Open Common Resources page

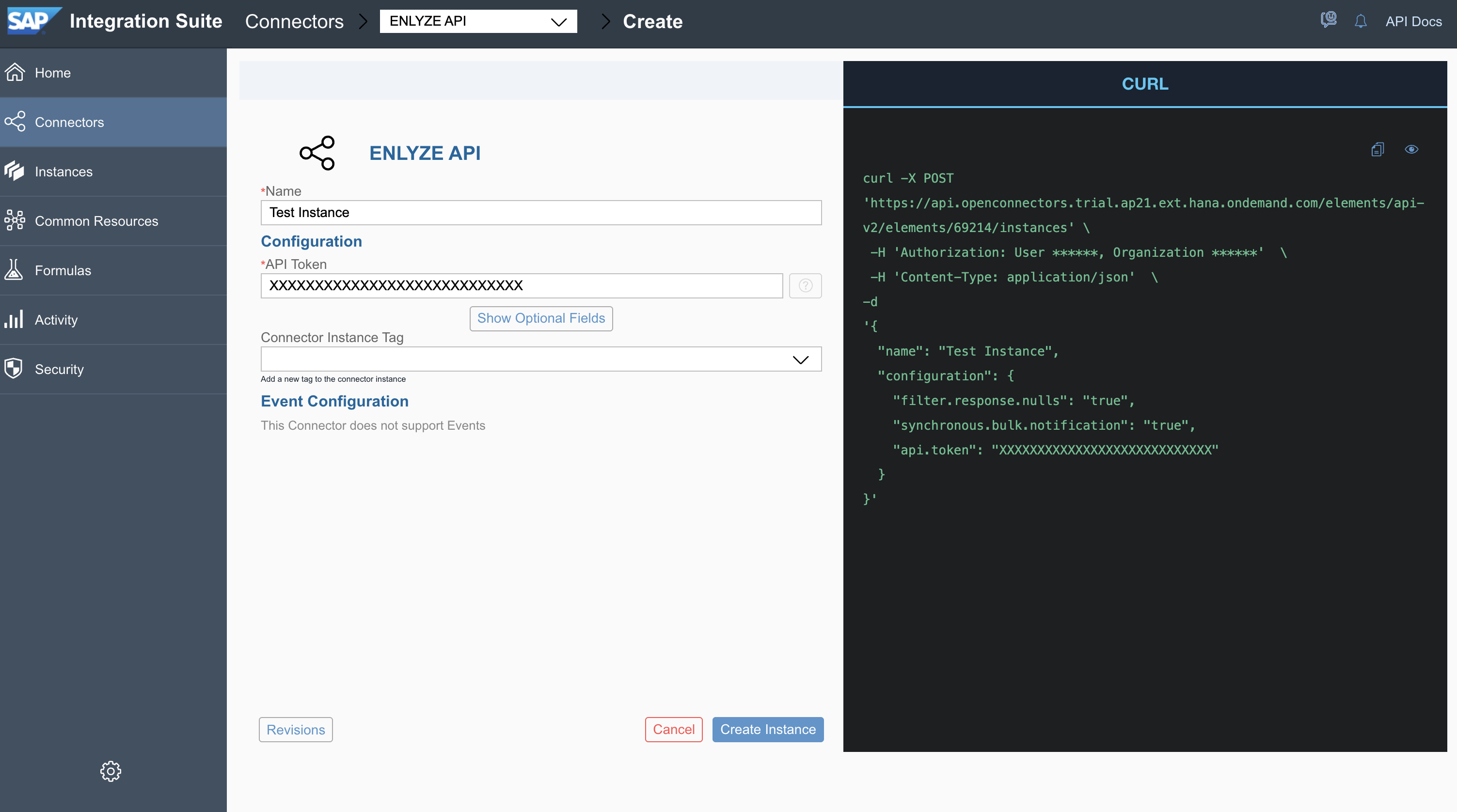pyautogui.click(x=96, y=221)
